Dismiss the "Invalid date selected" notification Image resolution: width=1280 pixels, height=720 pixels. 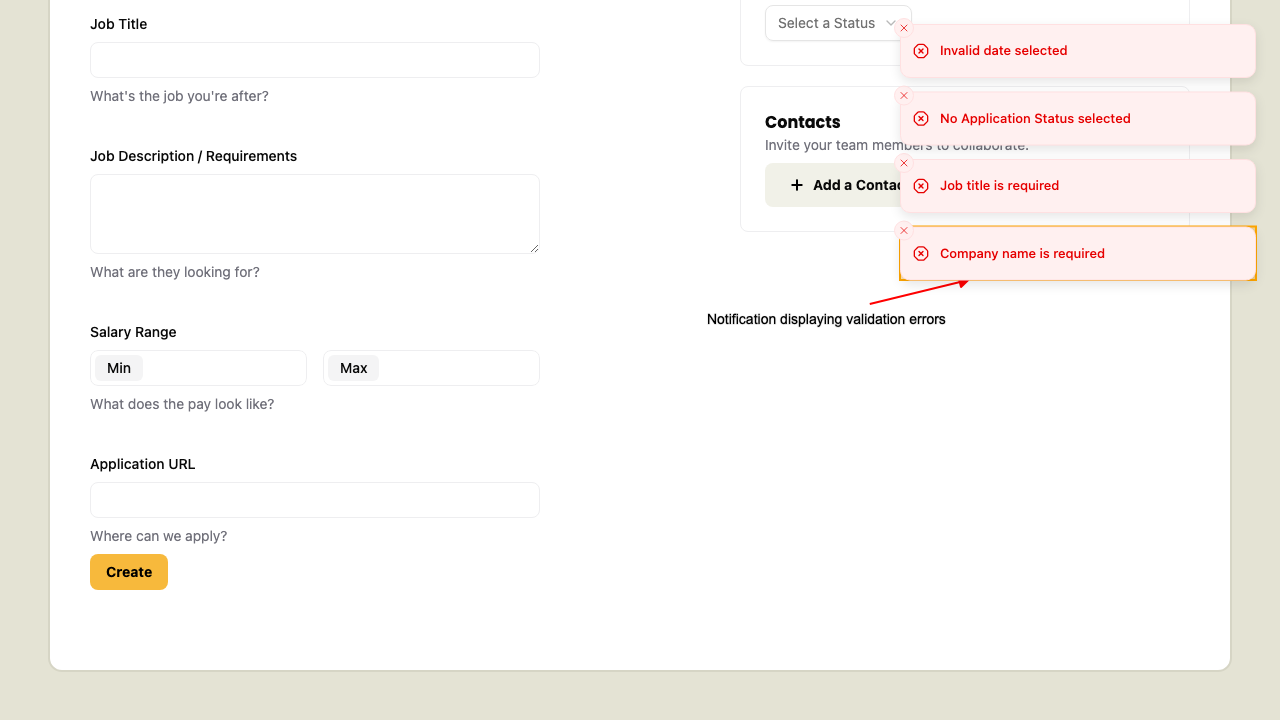904,28
